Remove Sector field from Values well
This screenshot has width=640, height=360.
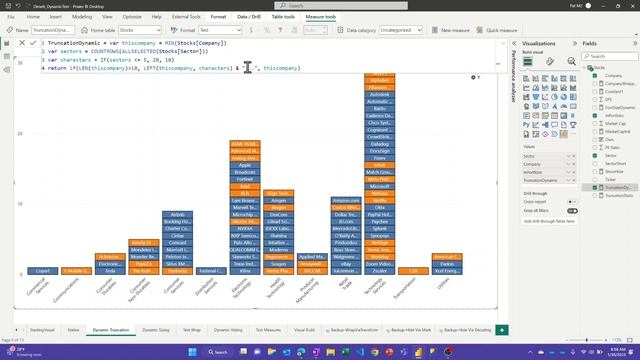pos(573,156)
